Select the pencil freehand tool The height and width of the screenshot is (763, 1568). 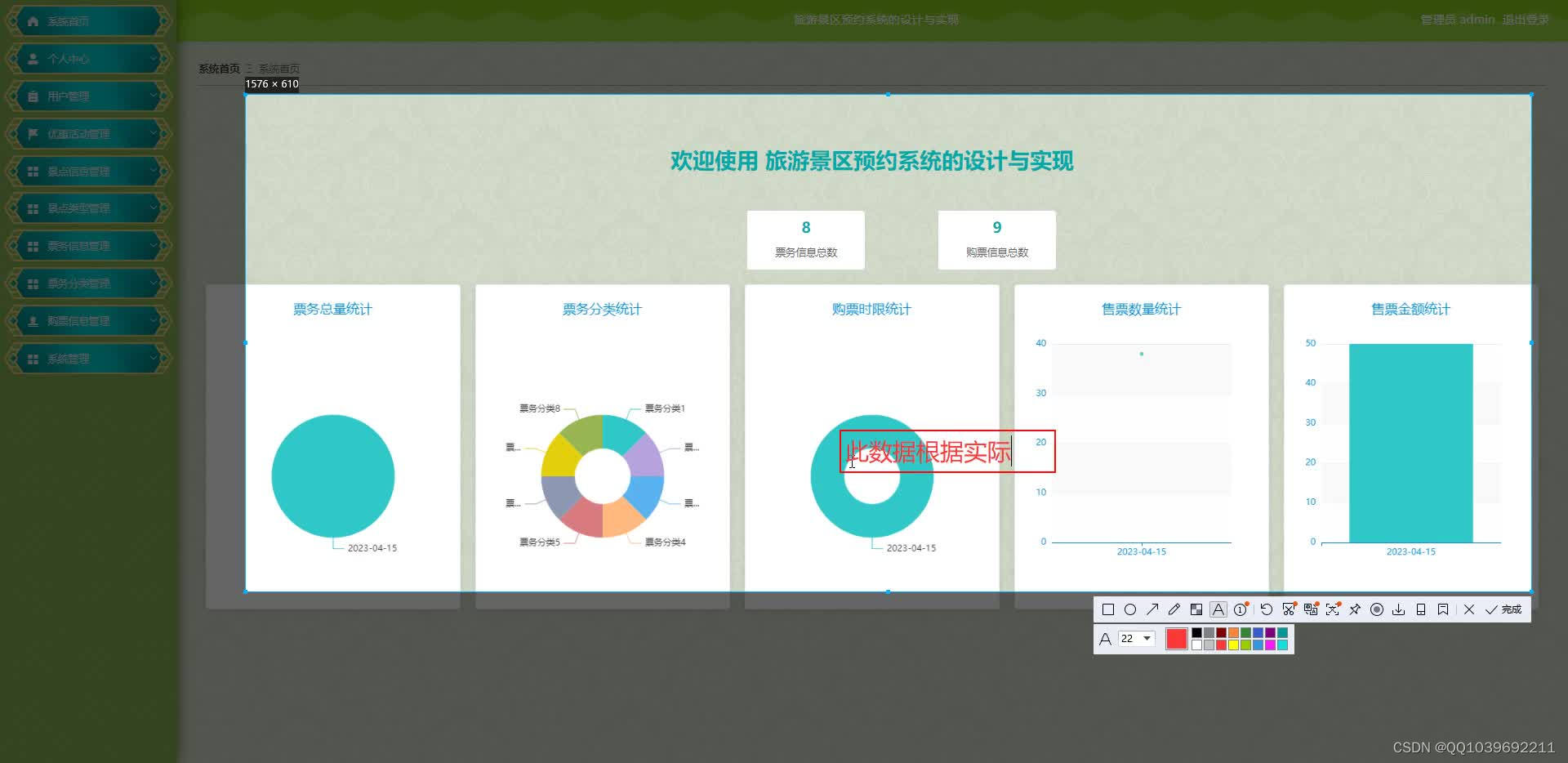(x=1174, y=609)
